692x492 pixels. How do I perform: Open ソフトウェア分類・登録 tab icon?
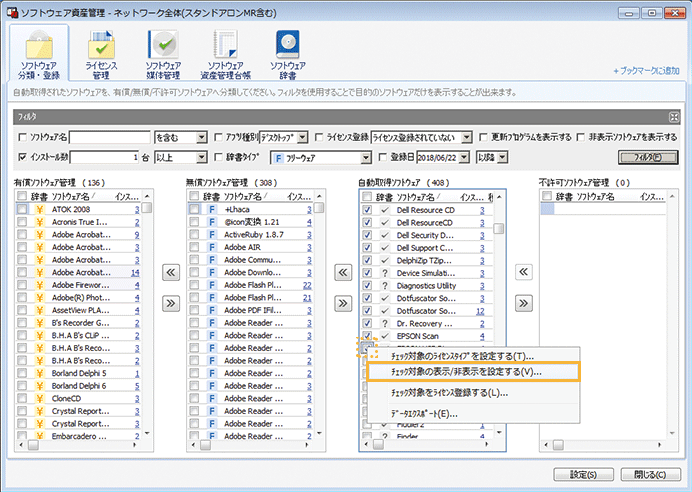pyautogui.click(x=39, y=44)
